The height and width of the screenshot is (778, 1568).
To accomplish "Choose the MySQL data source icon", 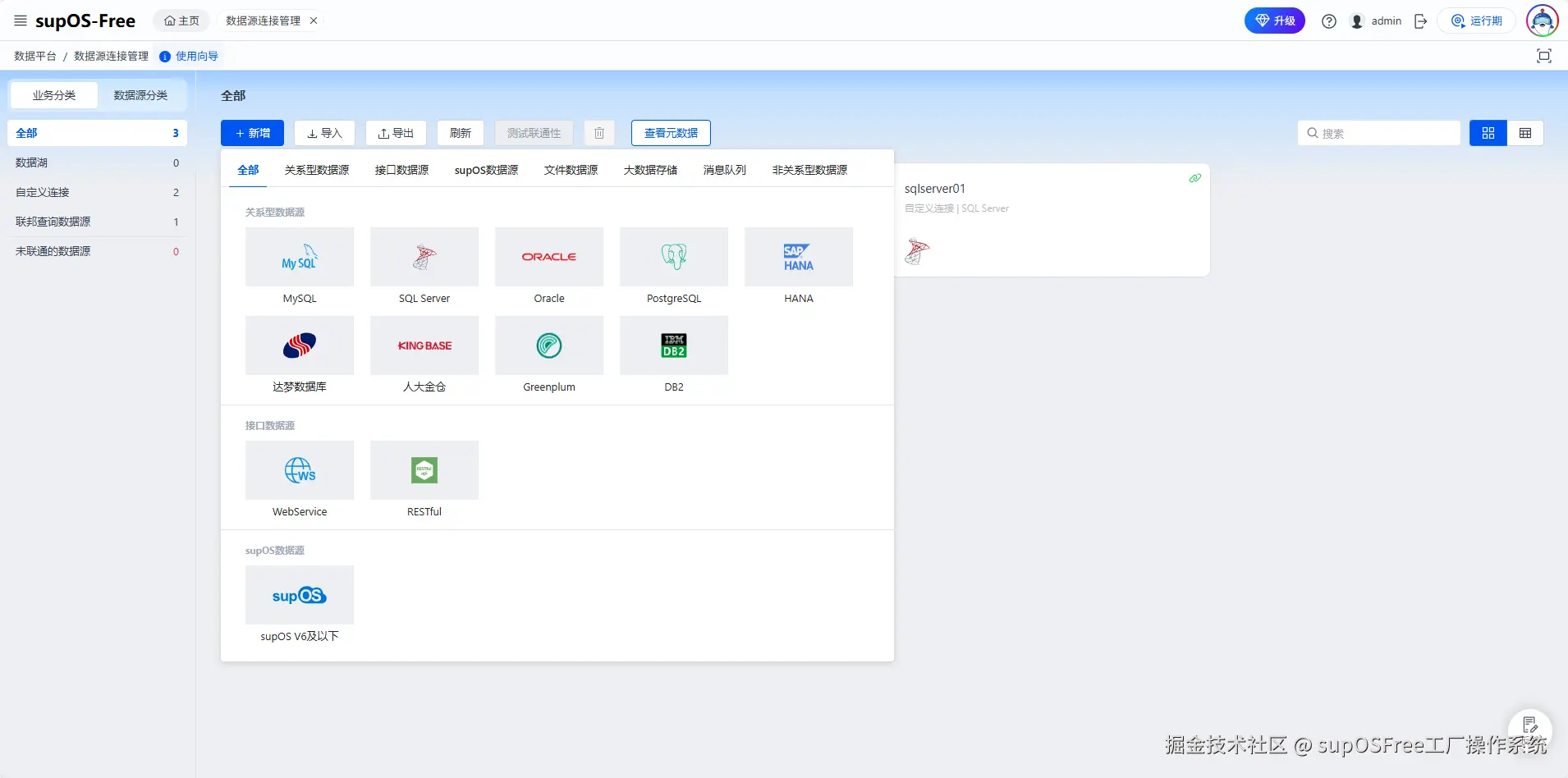I will coord(300,257).
